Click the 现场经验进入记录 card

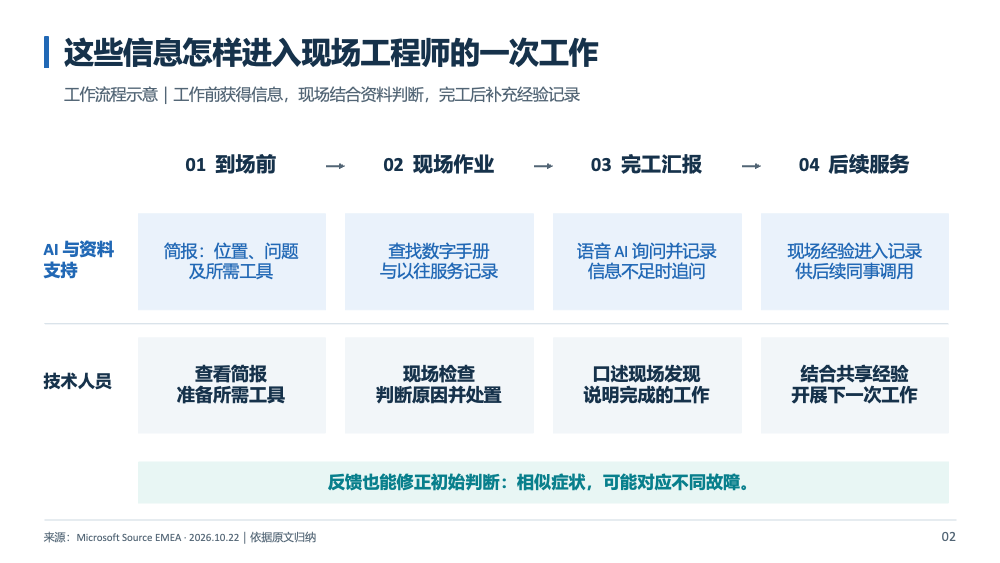pos(855,261)
